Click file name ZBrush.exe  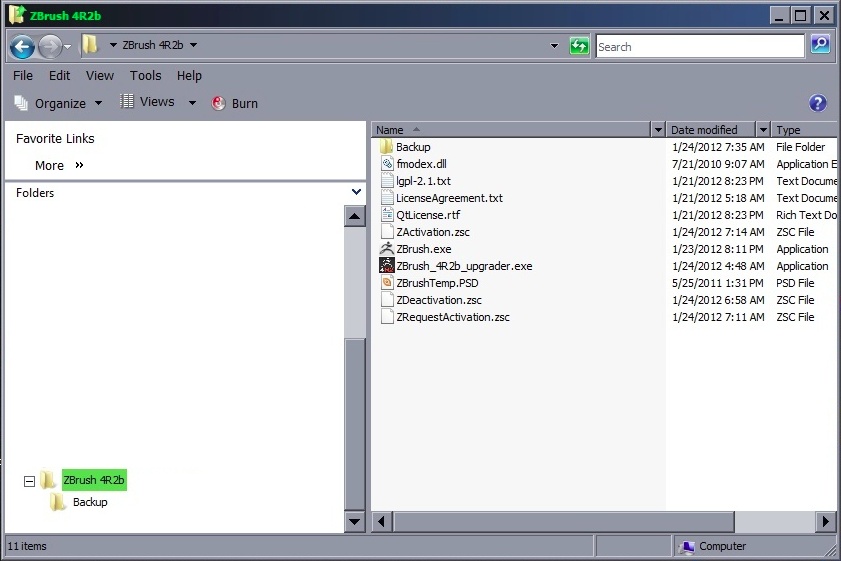[424, 249]
